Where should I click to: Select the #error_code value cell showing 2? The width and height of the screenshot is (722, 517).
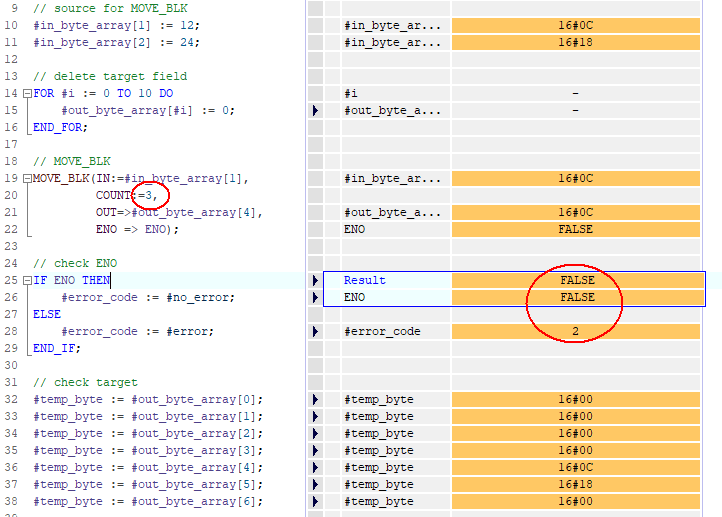click(x=576, y=332)
